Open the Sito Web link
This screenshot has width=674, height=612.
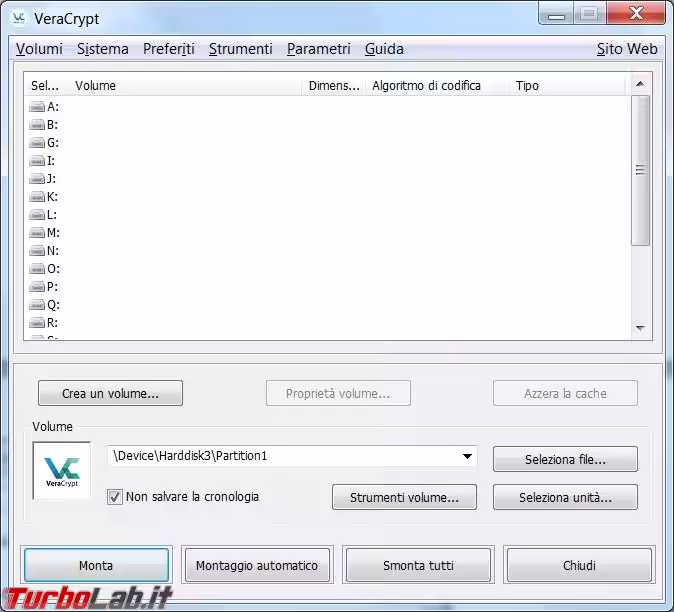tap(627, 49)
